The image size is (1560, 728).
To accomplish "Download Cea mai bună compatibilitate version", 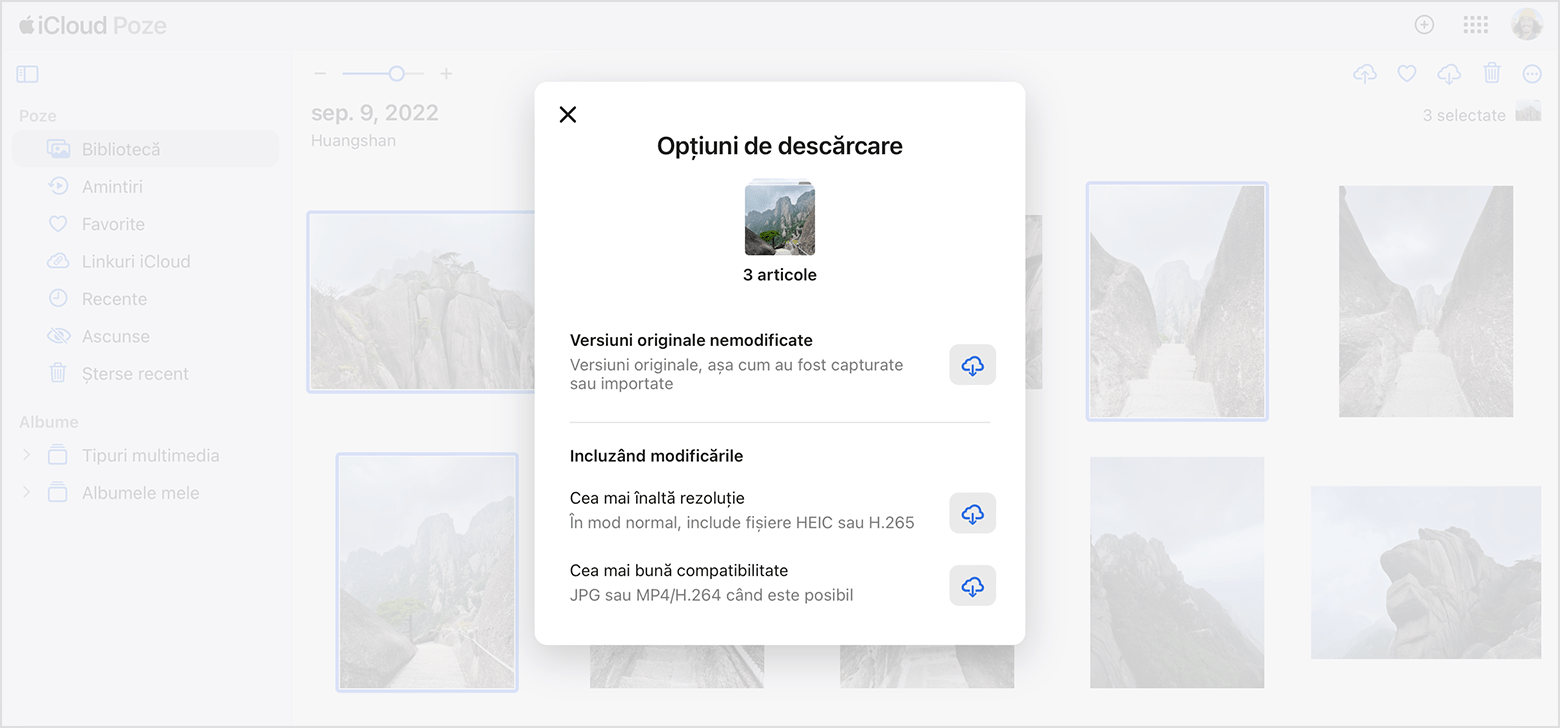I will (972, 586).
